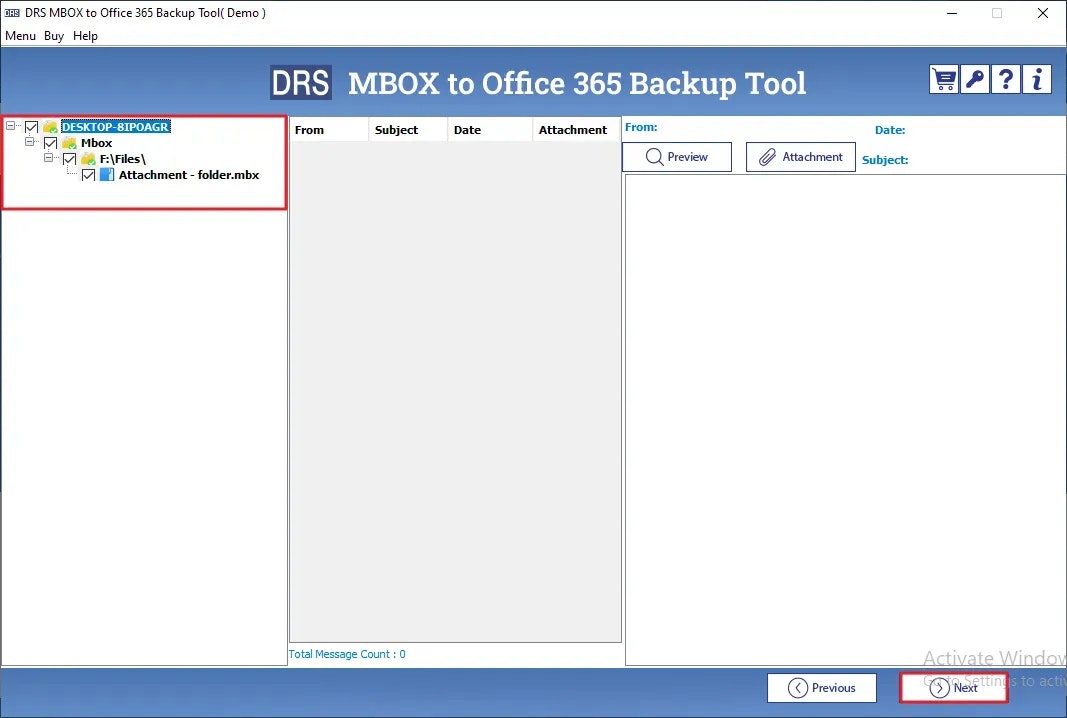Select the Mbox tree label
Image resolution: width=1067 pixels, height=718 pixels.
[97, 143]
